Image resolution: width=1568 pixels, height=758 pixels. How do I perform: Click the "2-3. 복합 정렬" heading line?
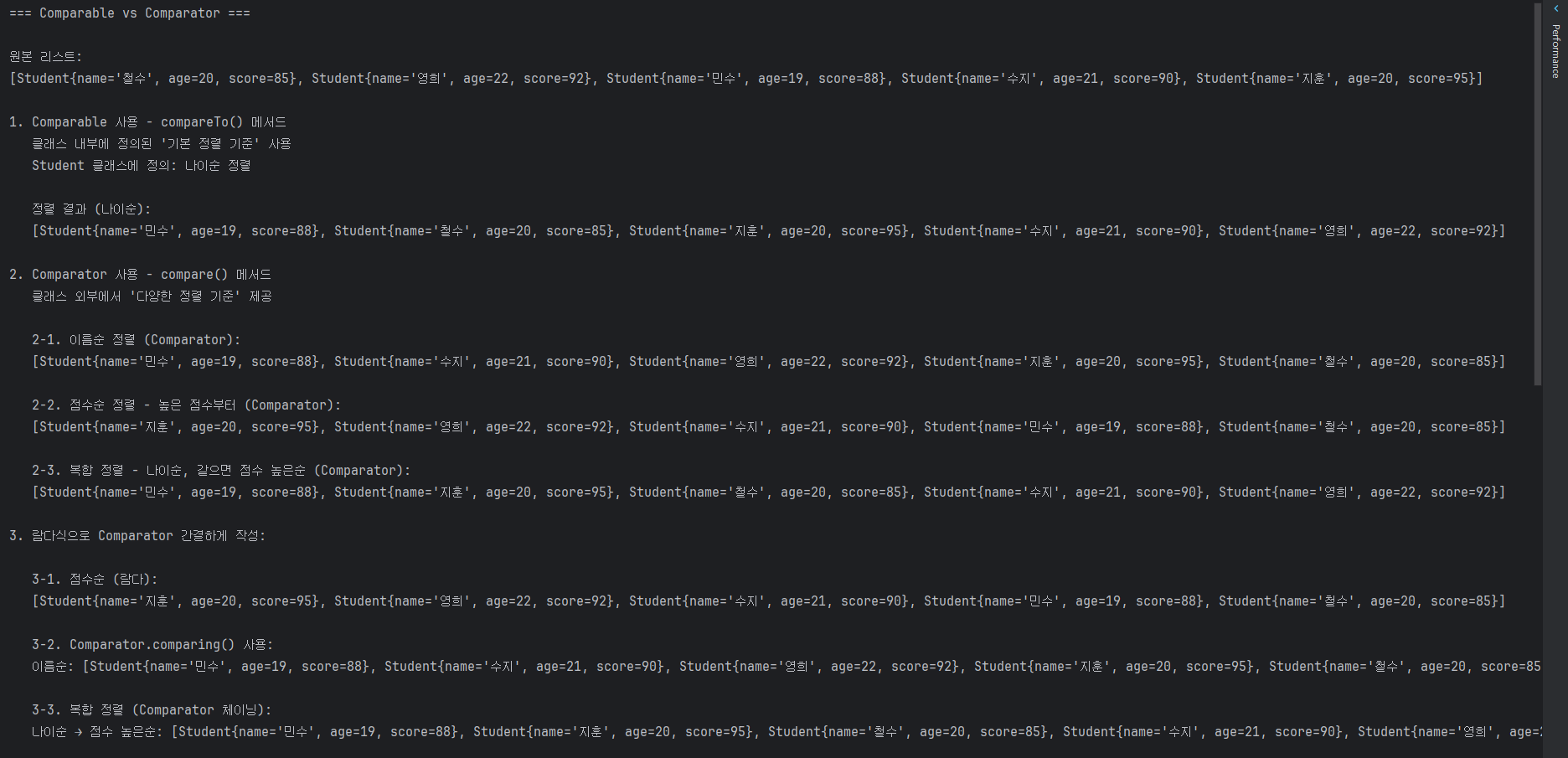pos(221,471)
